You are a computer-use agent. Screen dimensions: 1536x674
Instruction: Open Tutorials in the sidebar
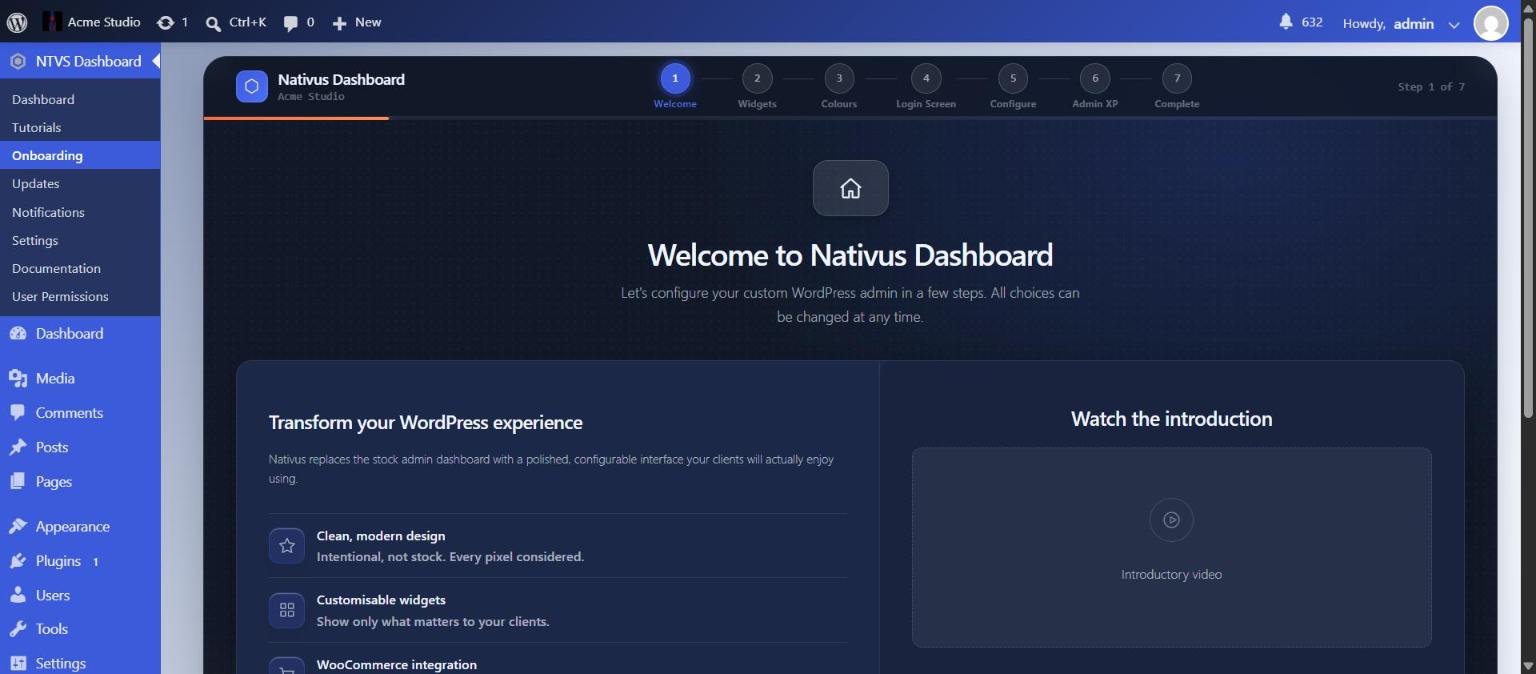(x=36, y=127)
